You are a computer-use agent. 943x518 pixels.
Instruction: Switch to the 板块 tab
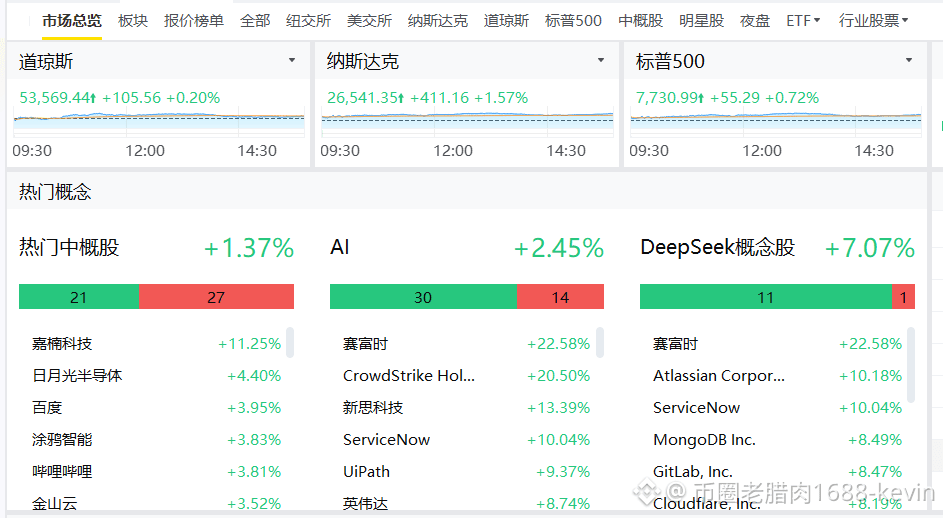133,21
